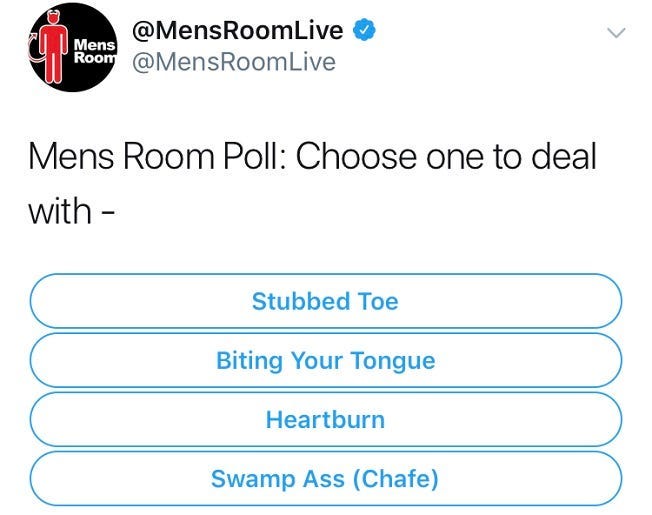Click "with -" on the second tweet line
Image resolution: width=652 pixels, height=515 pixels.
[68, 212]
